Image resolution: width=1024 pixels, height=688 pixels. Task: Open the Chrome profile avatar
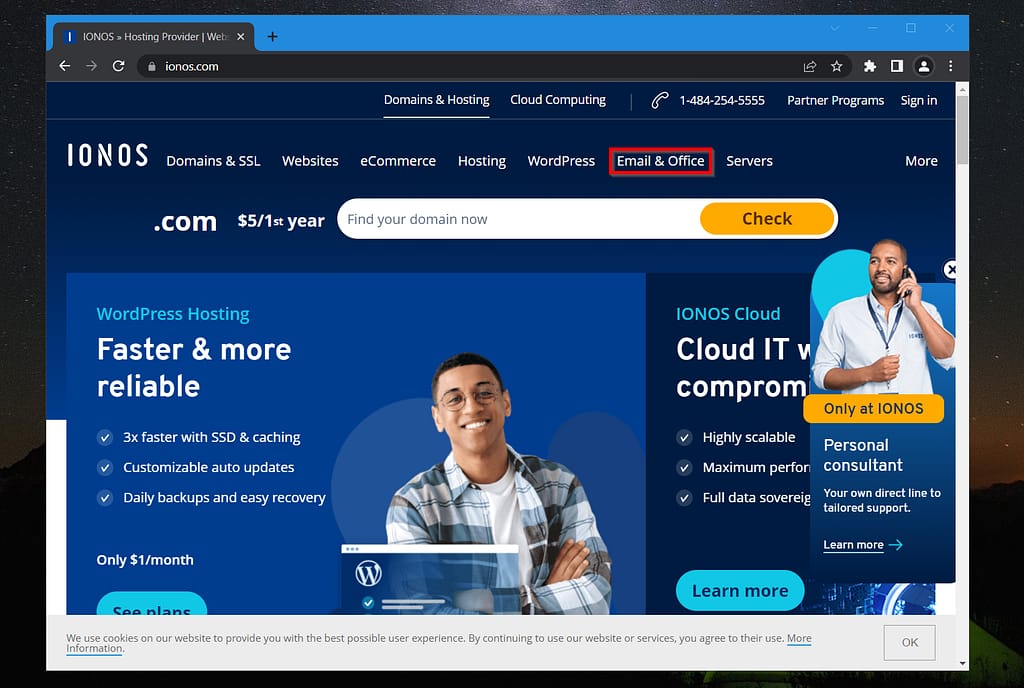pyautogui.click(x=923, y=67)
